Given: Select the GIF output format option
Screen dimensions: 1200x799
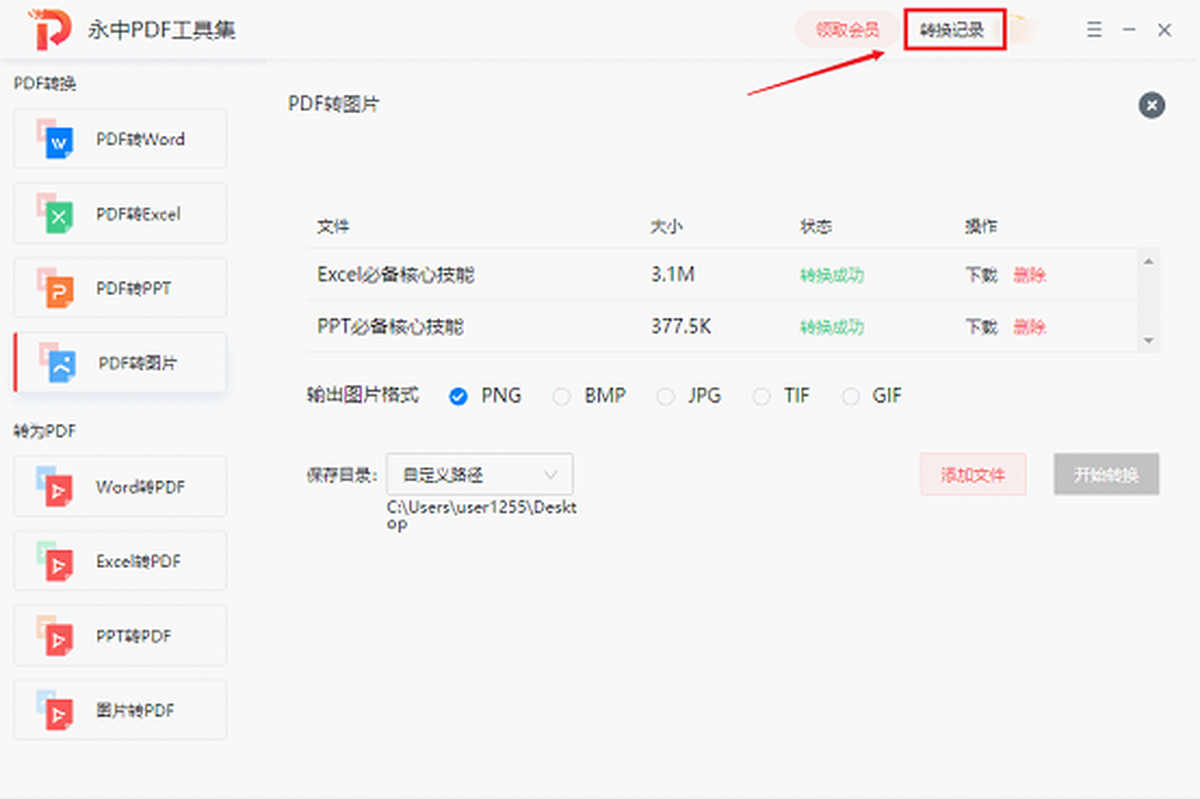Looking at the screenshot, I should coord(851,396).
